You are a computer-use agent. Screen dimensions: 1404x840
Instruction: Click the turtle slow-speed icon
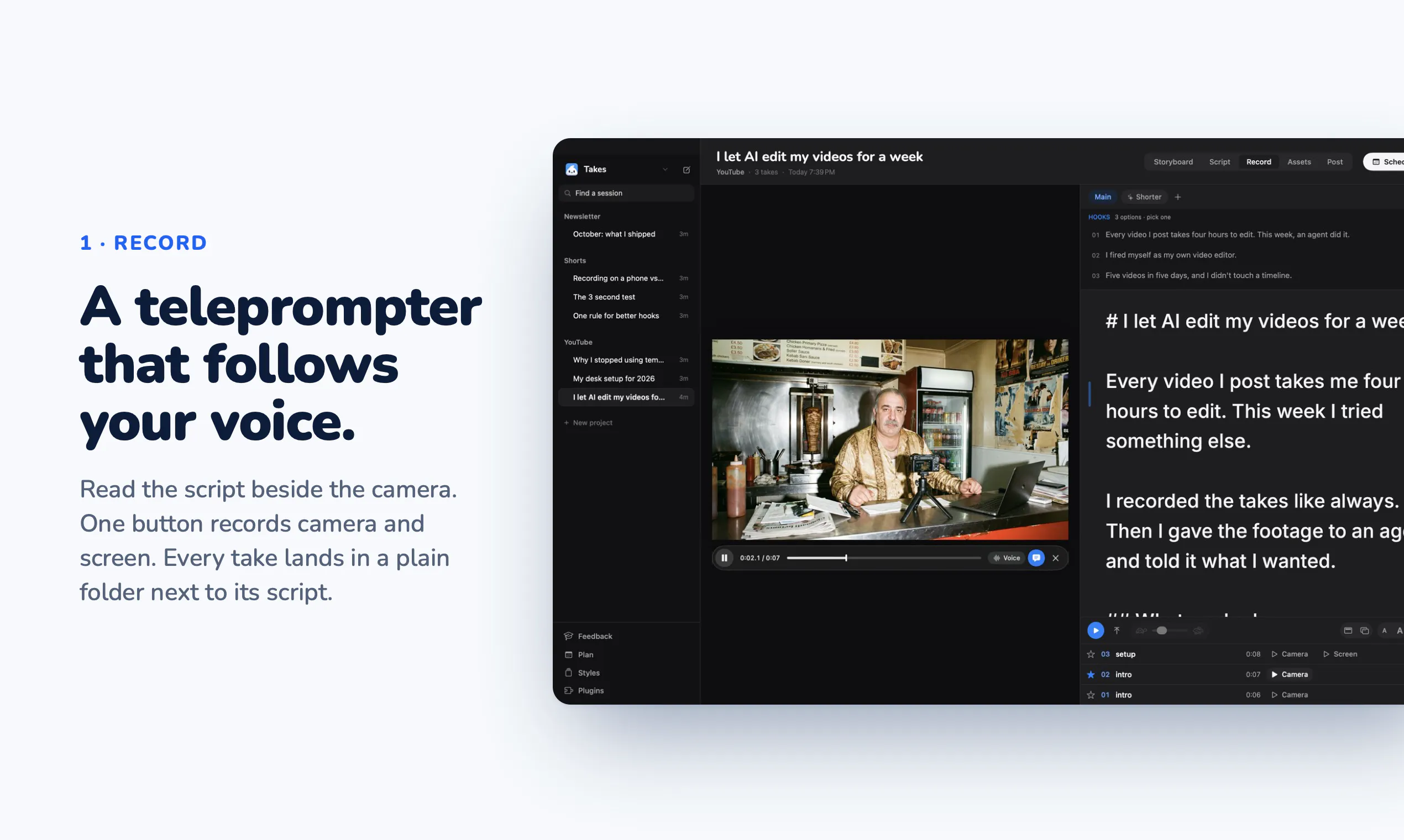1141,631
